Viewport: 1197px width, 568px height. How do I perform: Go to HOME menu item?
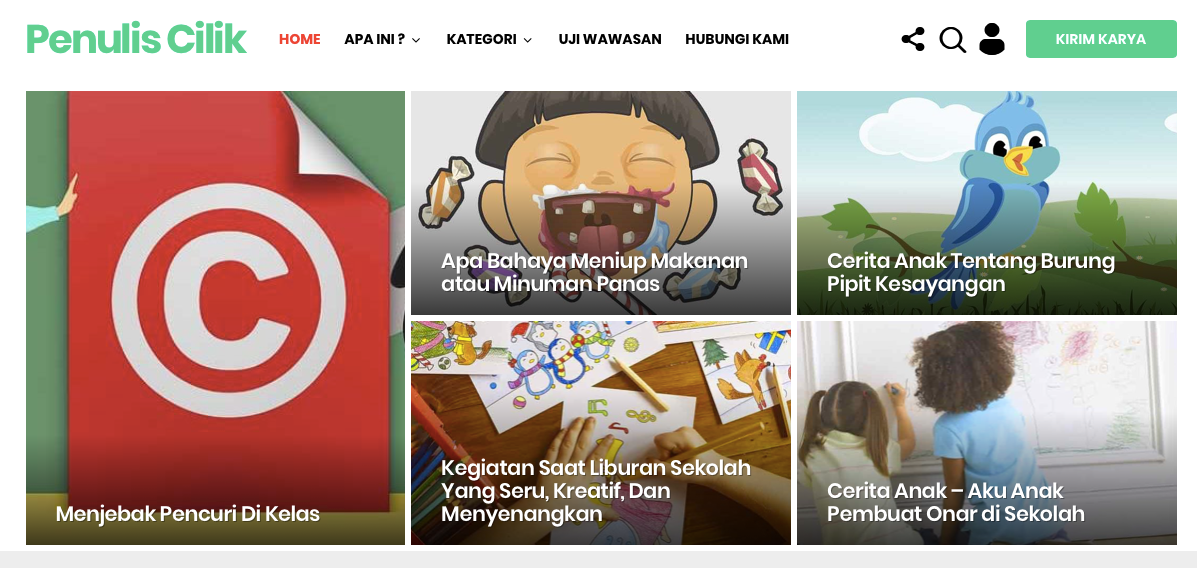click(x=299, y=39)
